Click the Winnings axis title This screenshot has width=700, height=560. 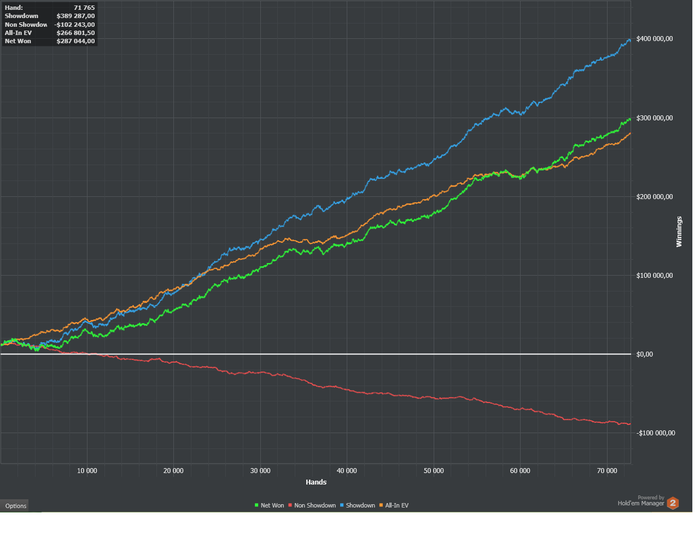click(679, 232)
